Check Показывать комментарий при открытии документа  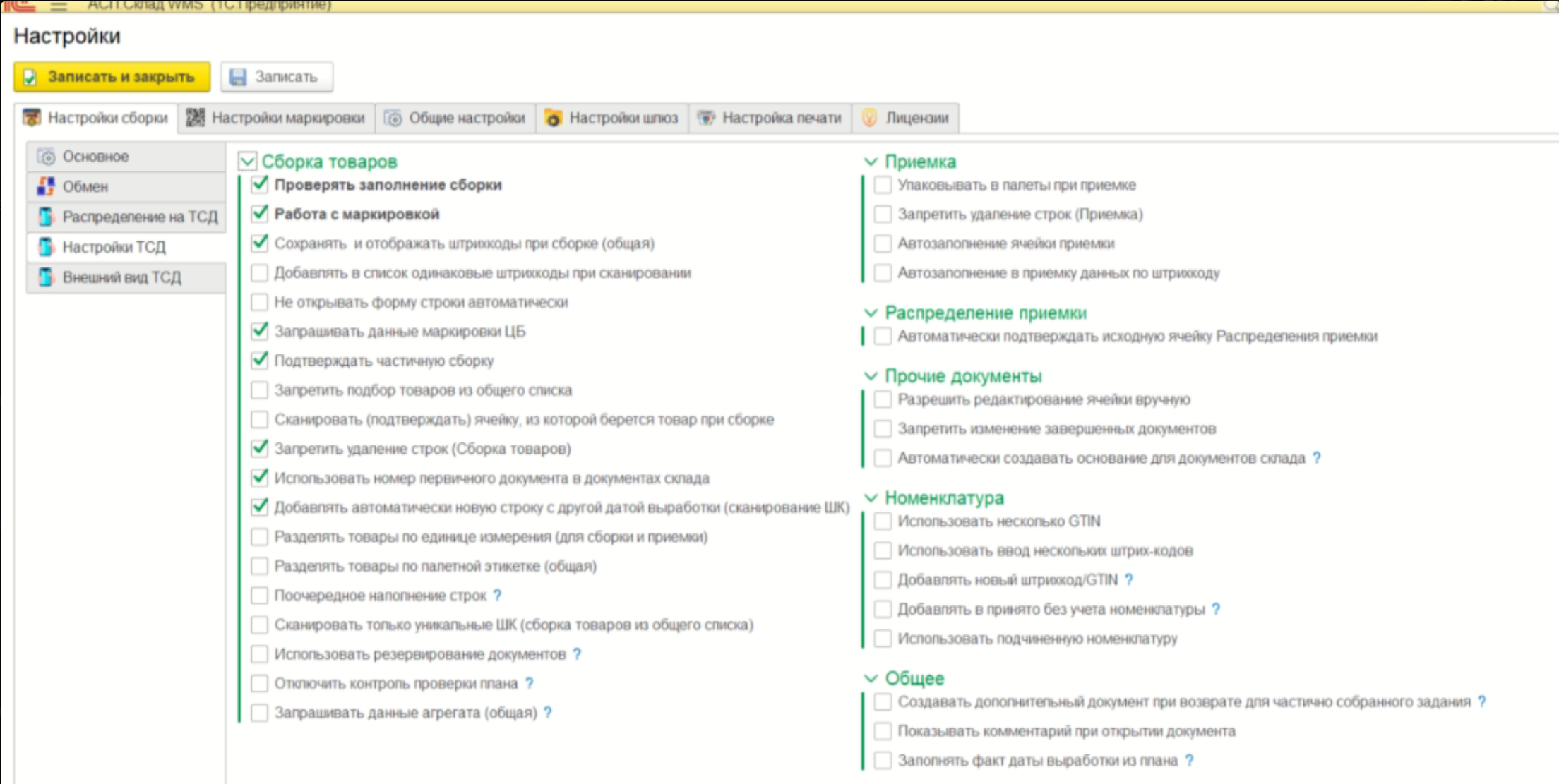coord(883,731)
